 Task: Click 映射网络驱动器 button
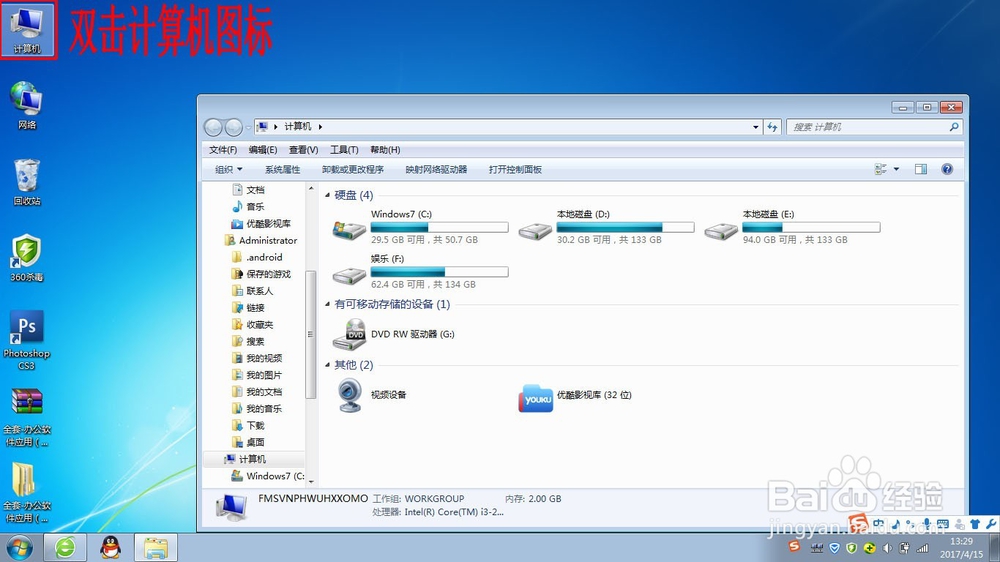coord(436,169)
